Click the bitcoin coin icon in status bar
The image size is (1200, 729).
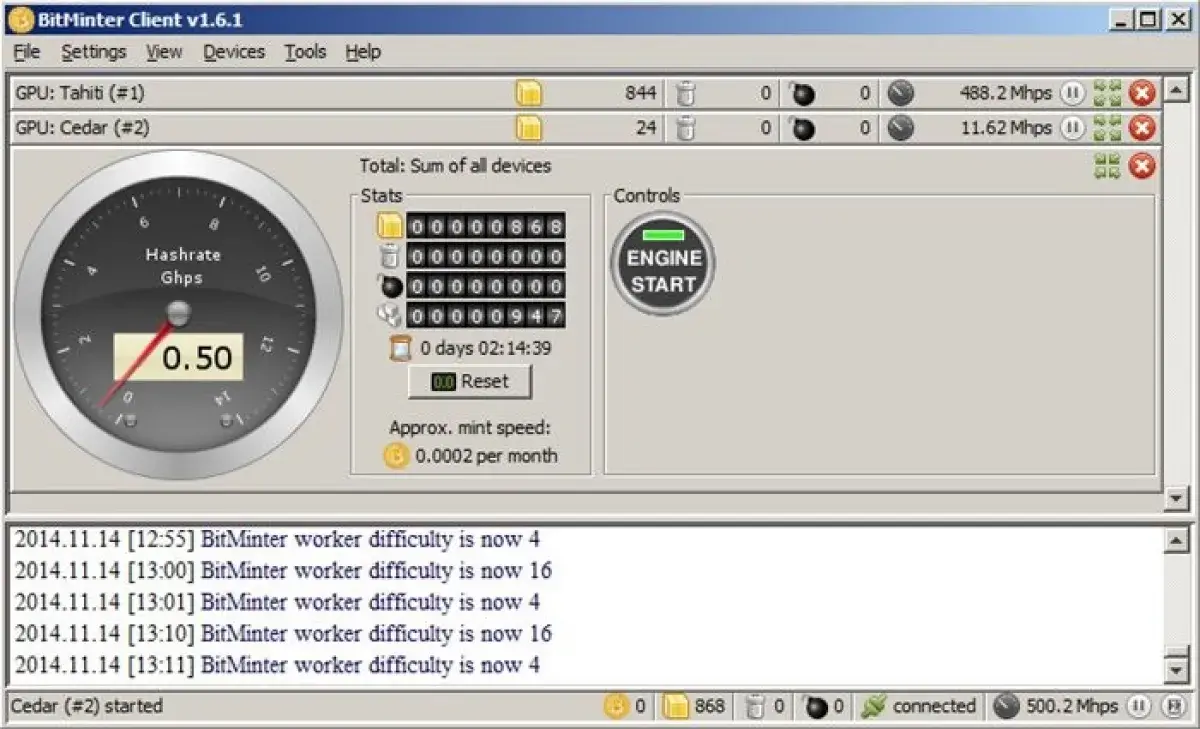(x=616, y=707)
